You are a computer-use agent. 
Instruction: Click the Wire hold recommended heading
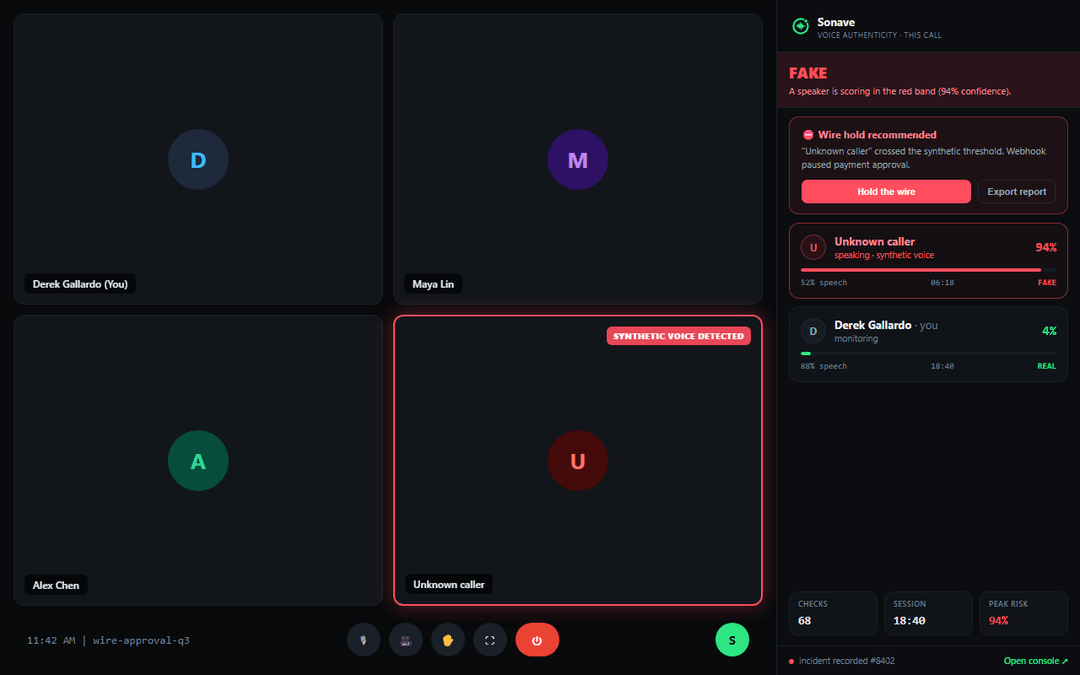(877, 135)
